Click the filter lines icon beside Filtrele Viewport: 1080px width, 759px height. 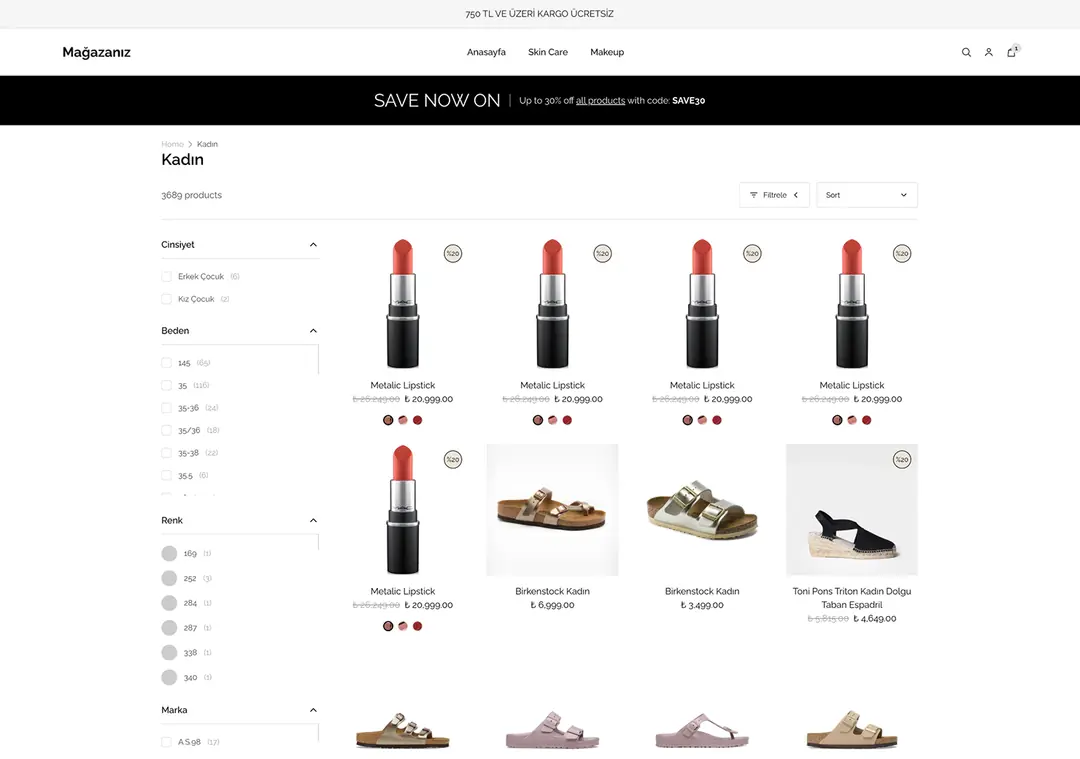pos(754,195)
